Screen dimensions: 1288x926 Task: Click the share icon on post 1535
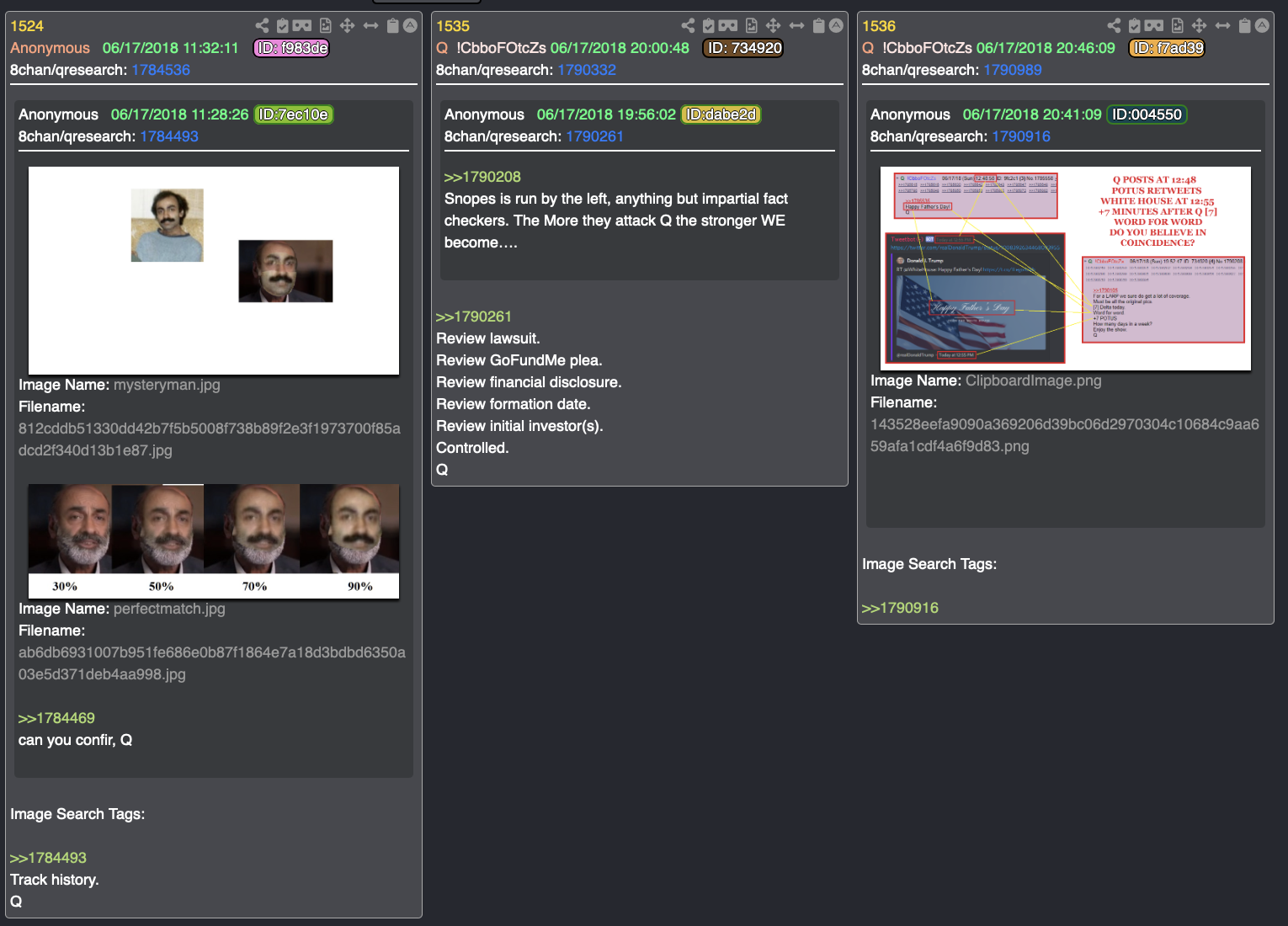(x=688, y=26)
